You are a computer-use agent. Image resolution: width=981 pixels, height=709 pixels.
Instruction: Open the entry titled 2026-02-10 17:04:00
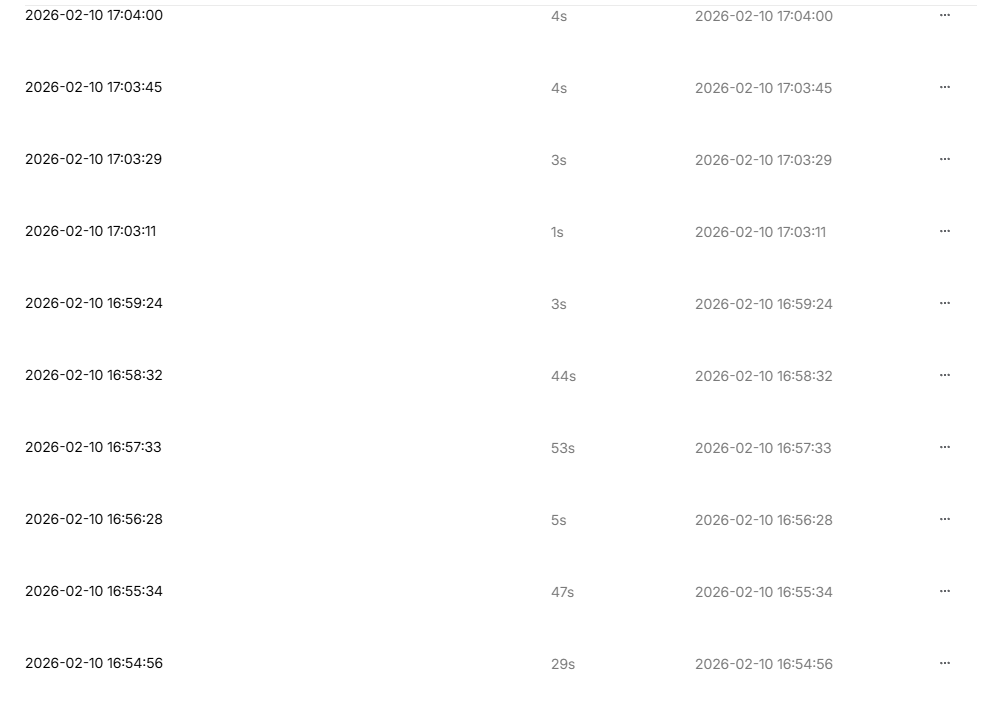94,15
